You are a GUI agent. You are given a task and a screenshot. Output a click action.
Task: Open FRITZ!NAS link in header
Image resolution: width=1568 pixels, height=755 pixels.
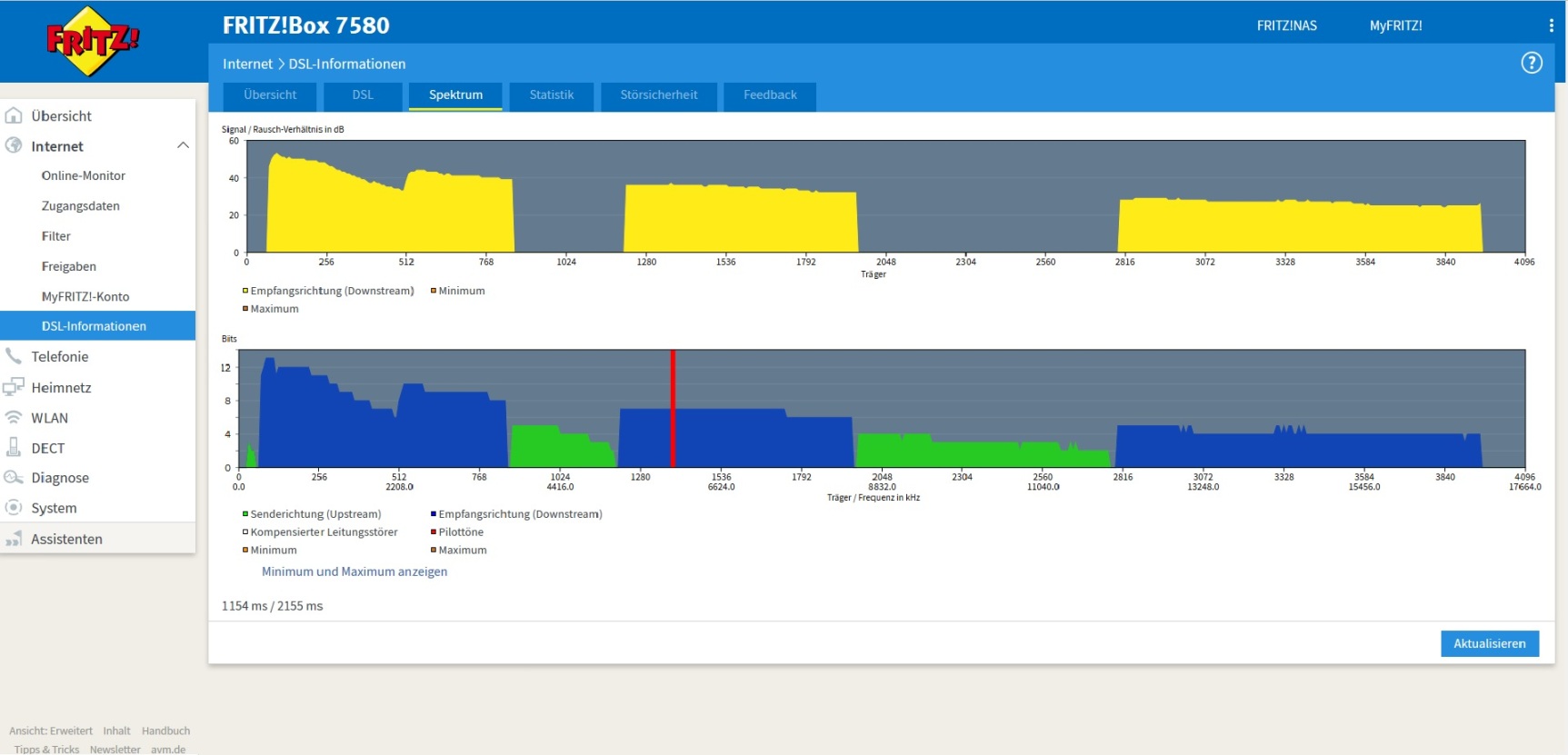point(1287,25)
